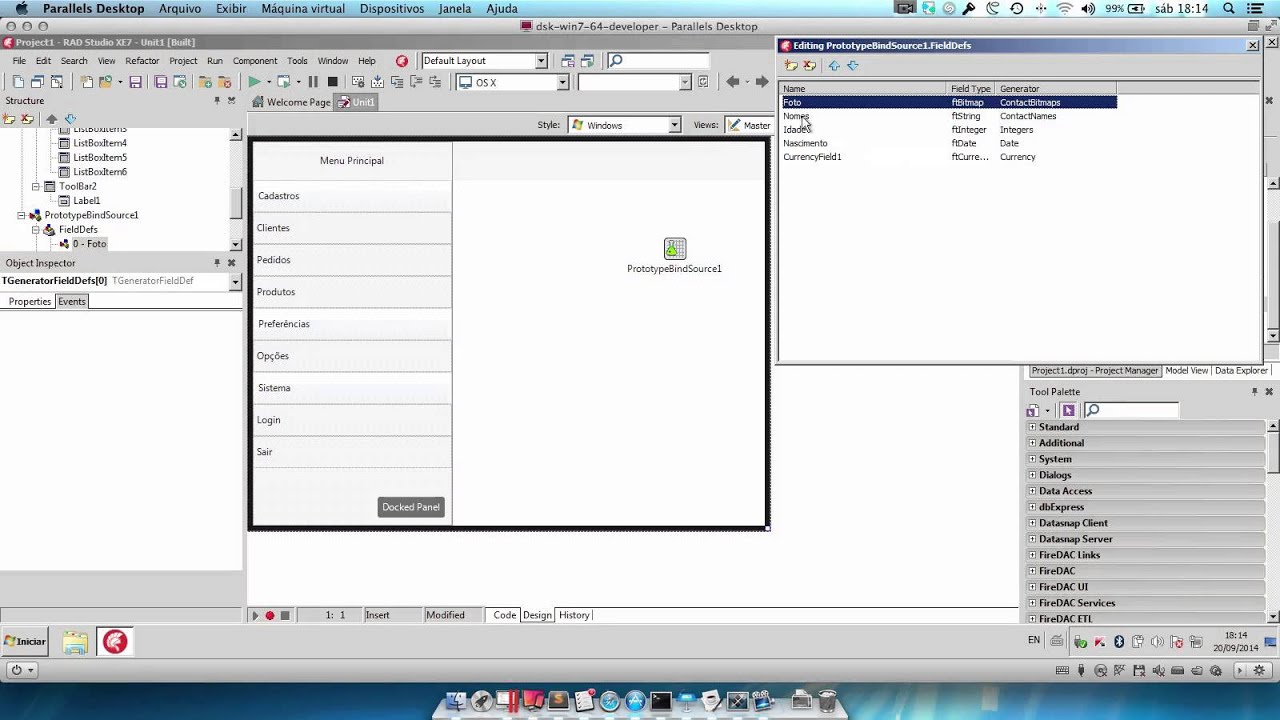Click Tool Palette categories icon
This screenshot has height=720, width=1280.
[1032, 410]
